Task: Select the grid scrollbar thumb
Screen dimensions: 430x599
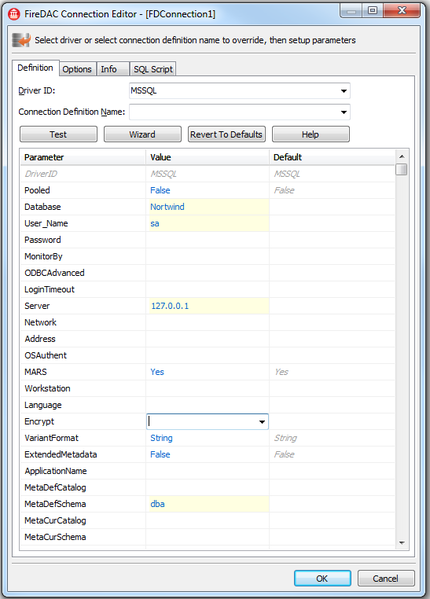Action: (401, 169)
